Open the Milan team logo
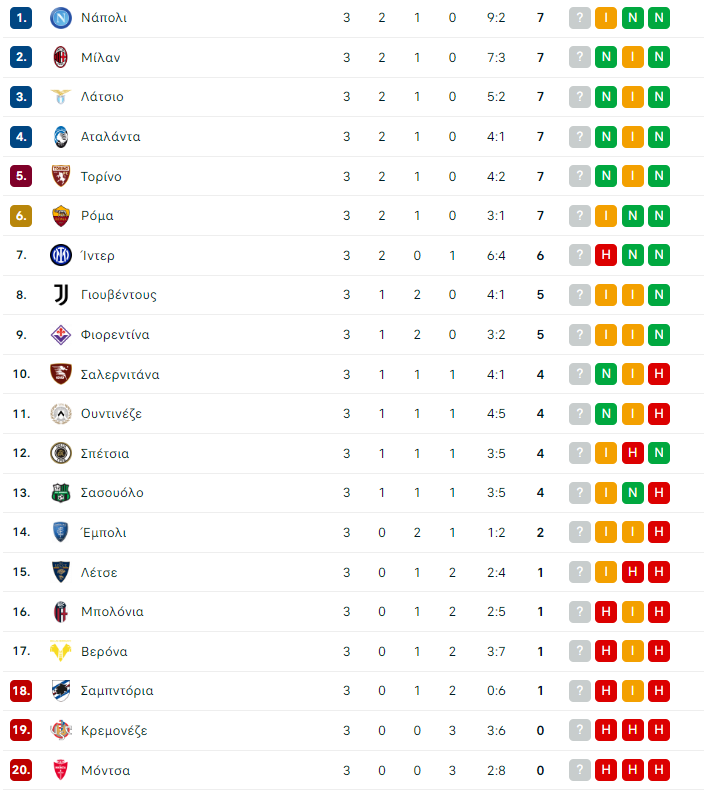Screen dimensions: 704x797 60,57
